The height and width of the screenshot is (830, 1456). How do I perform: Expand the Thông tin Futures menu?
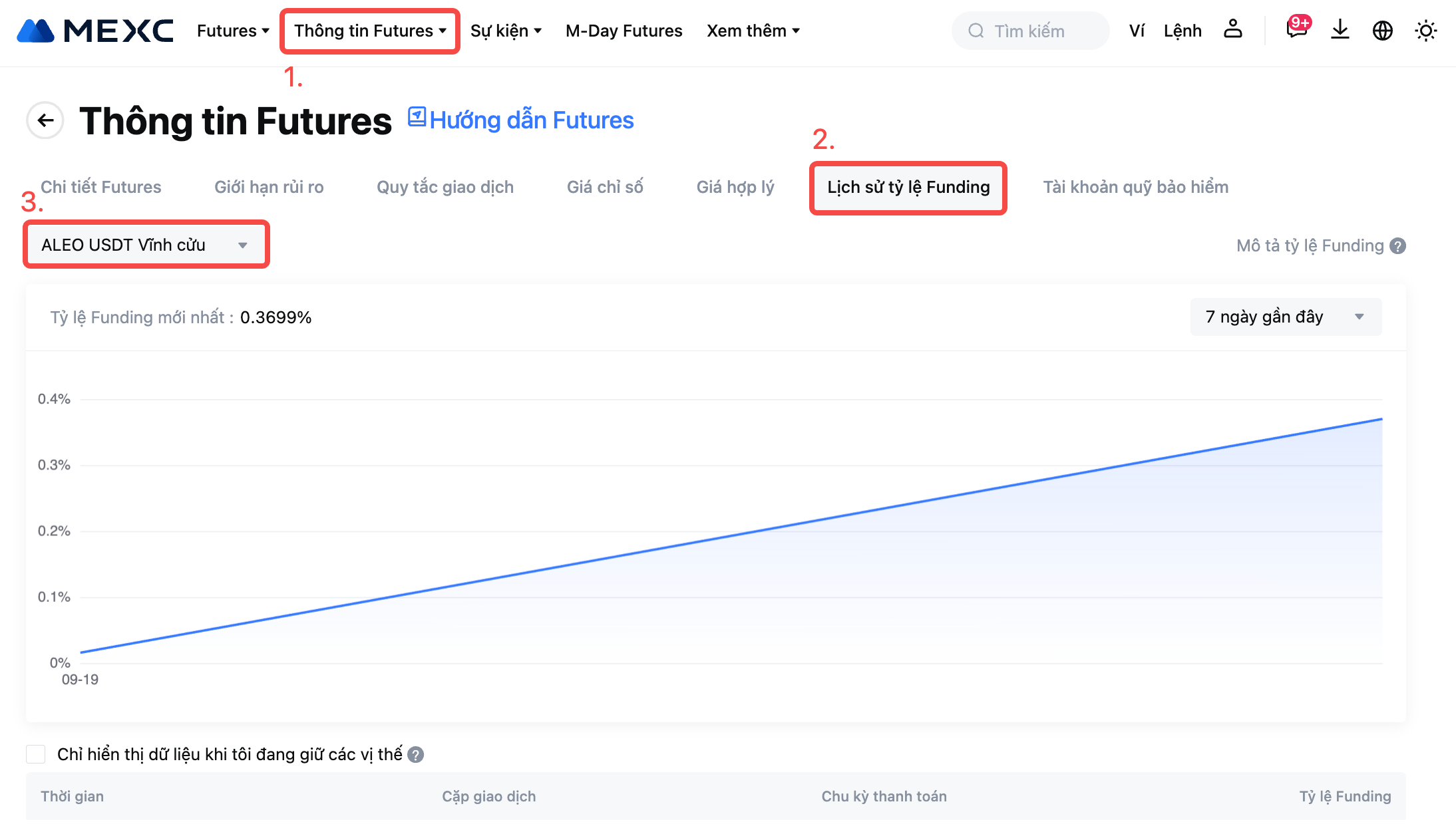[x=370, y=31]
